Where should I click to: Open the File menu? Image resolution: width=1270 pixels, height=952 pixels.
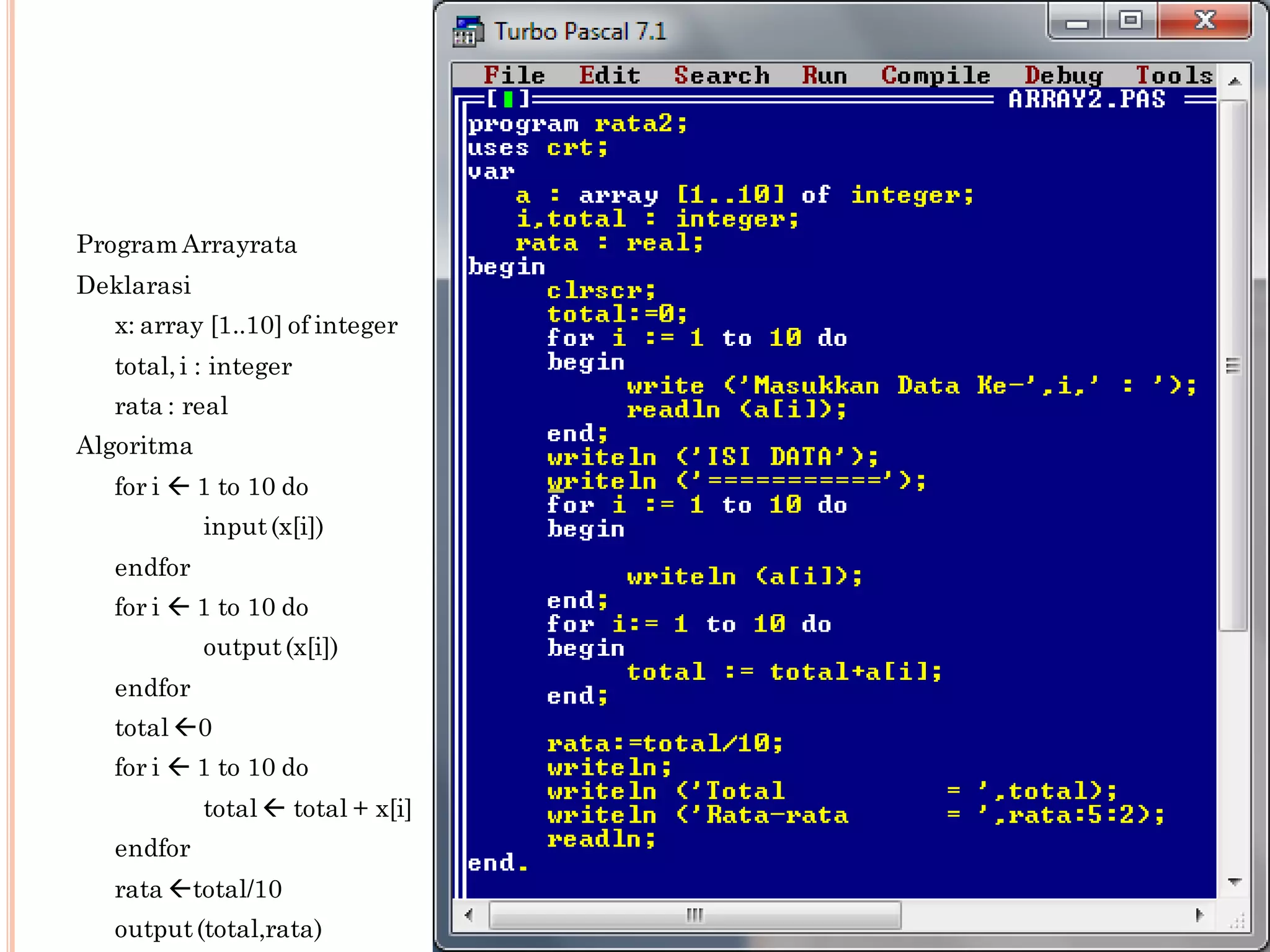coord(514,75)
